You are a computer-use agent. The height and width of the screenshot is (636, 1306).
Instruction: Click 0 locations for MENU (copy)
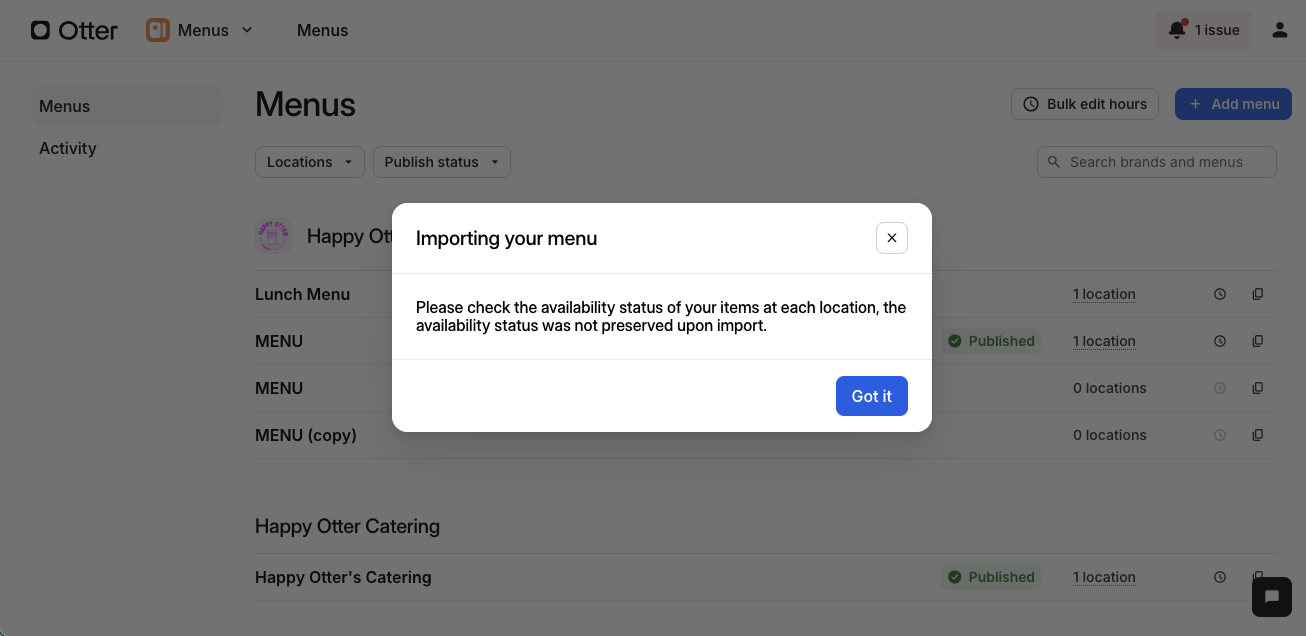pyautogui.click(x=1110, y=435)
